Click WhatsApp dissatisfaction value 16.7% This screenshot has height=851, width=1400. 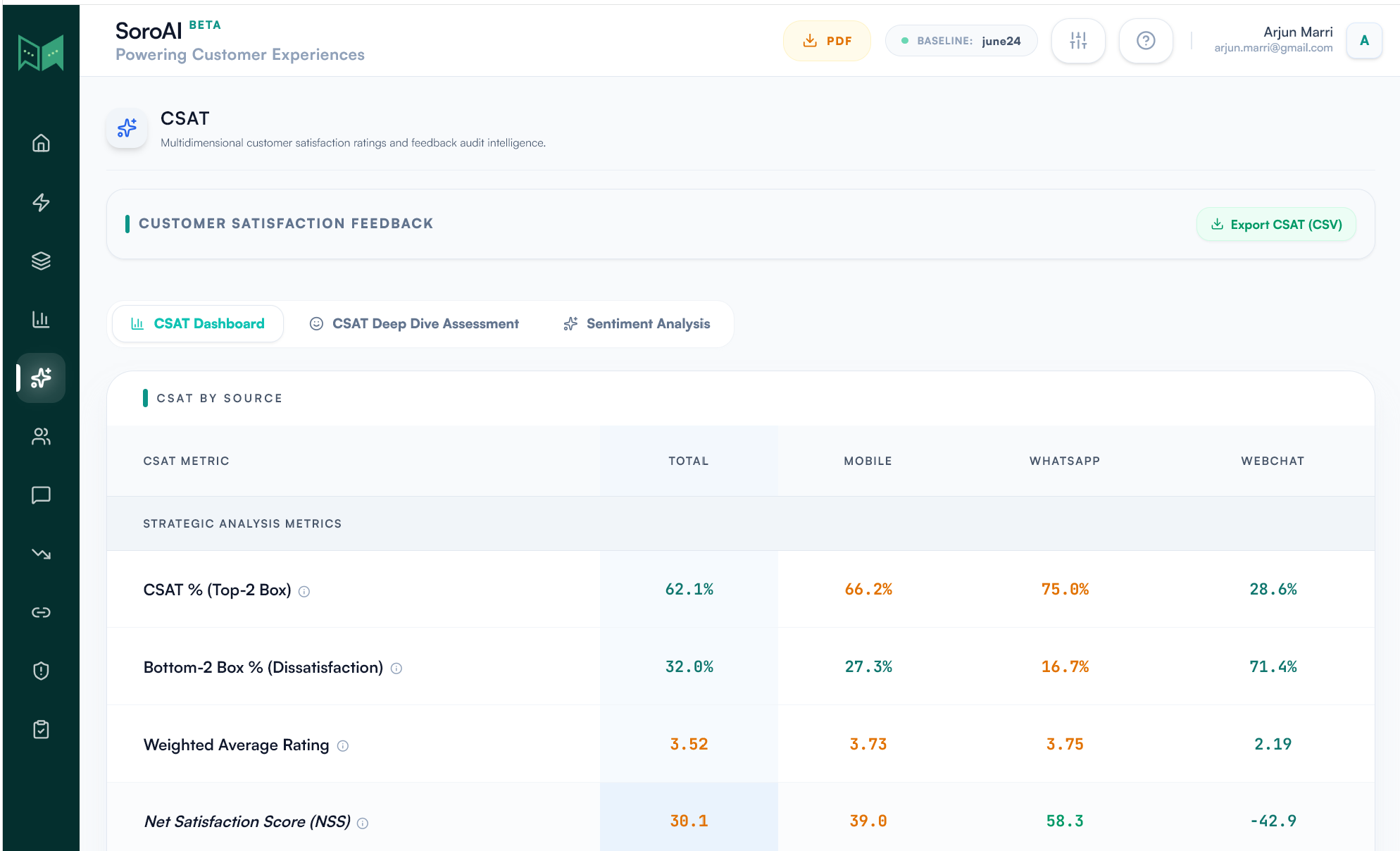tap(1065, 667)
